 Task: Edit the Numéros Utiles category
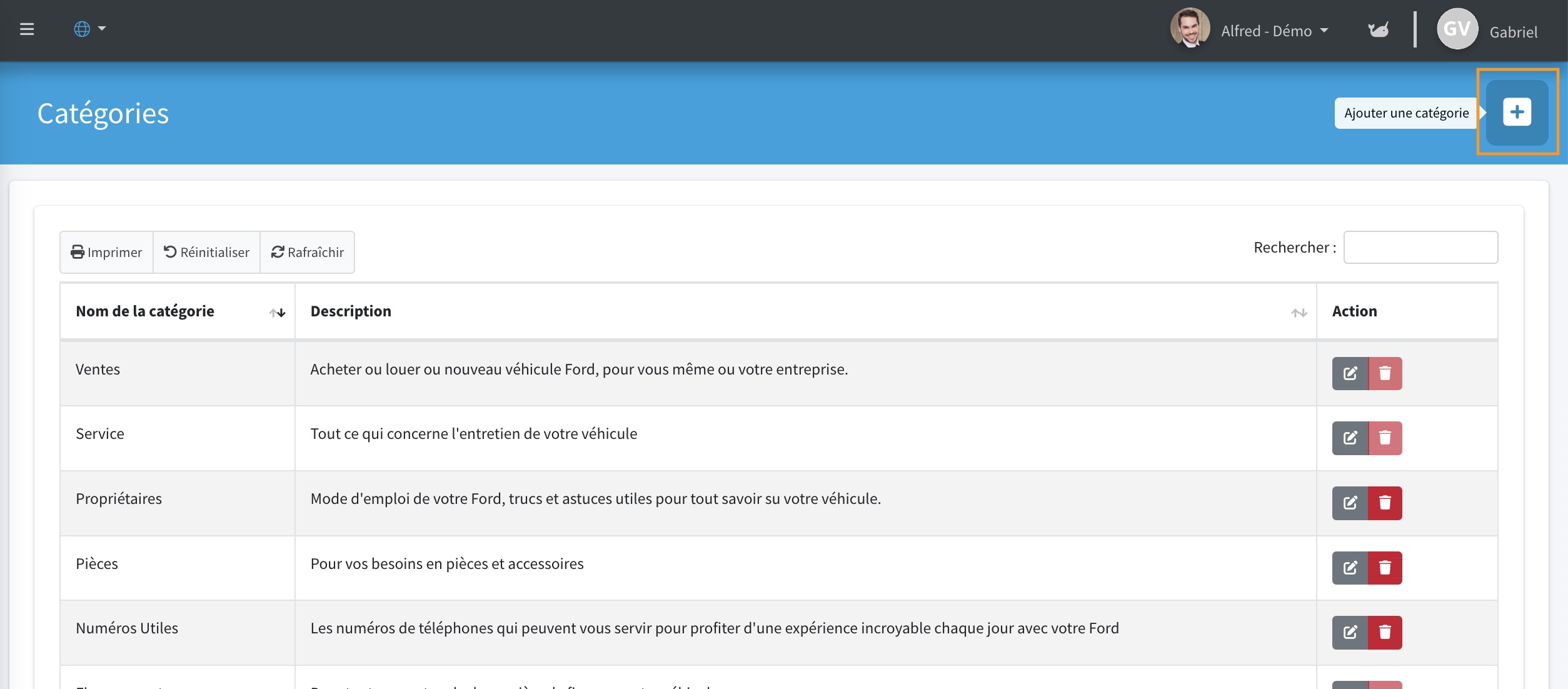[1350, 632]
